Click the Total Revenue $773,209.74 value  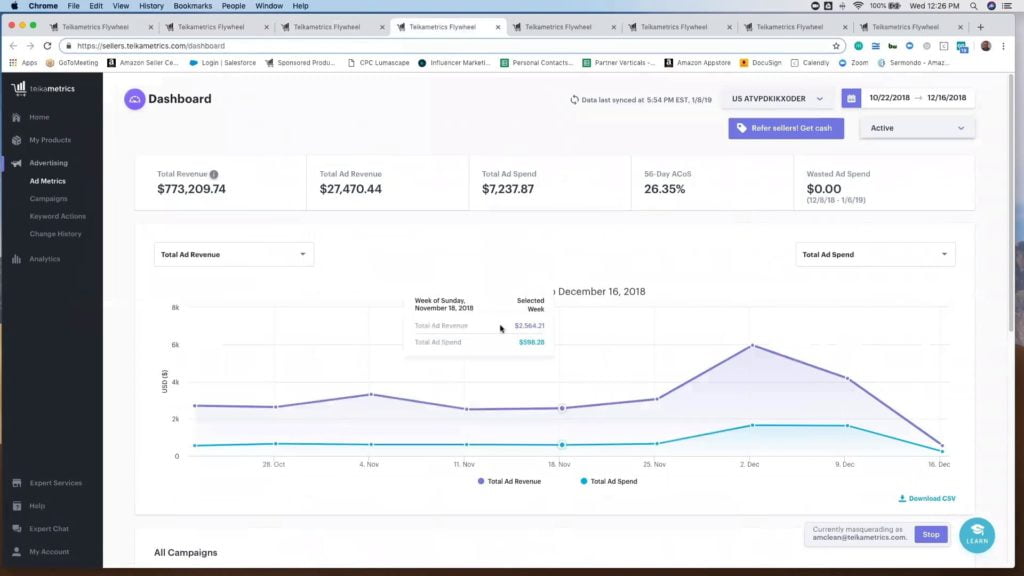coord(191,189)
